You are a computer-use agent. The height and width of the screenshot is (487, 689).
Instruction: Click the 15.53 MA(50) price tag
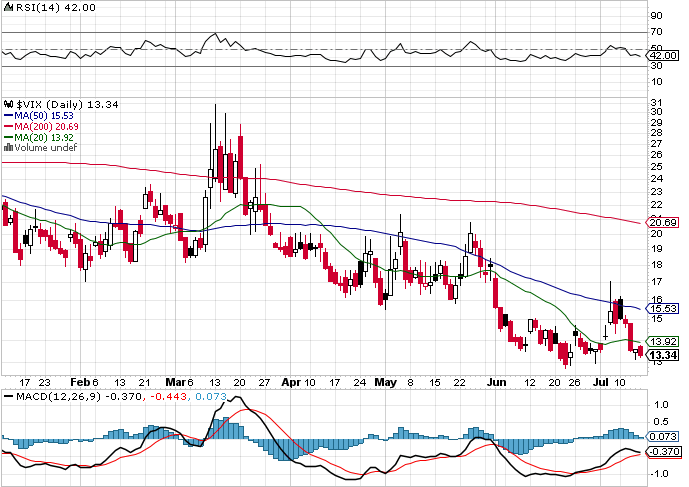tap(663, 310)
